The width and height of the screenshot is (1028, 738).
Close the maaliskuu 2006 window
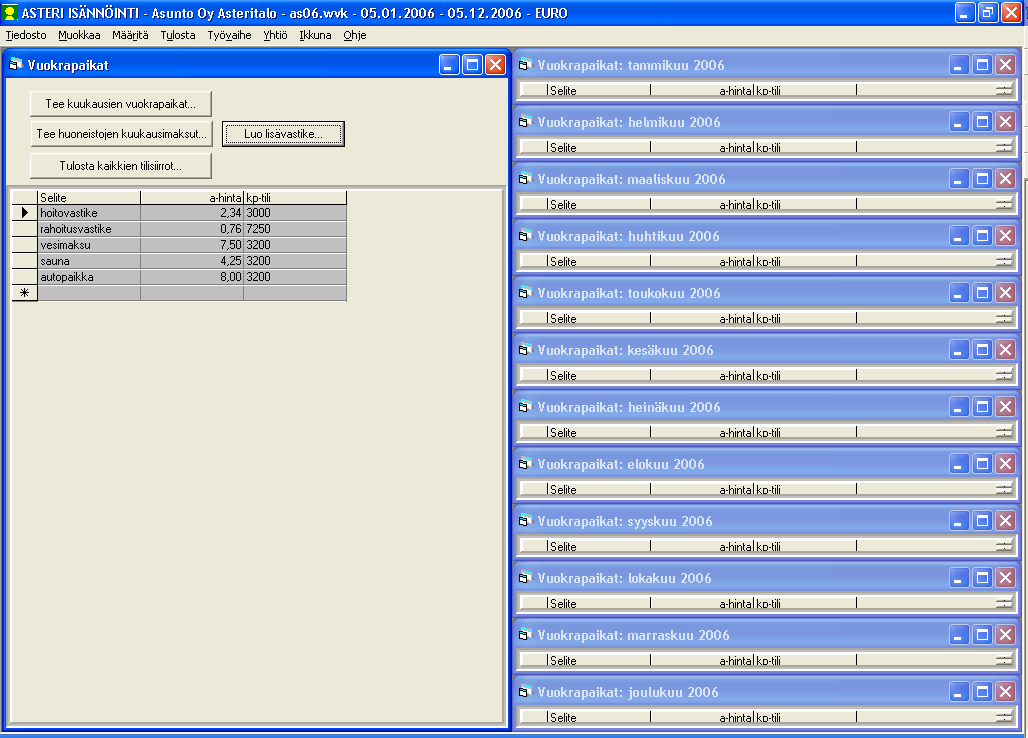pyautogui.click(x=1006, y=178)
